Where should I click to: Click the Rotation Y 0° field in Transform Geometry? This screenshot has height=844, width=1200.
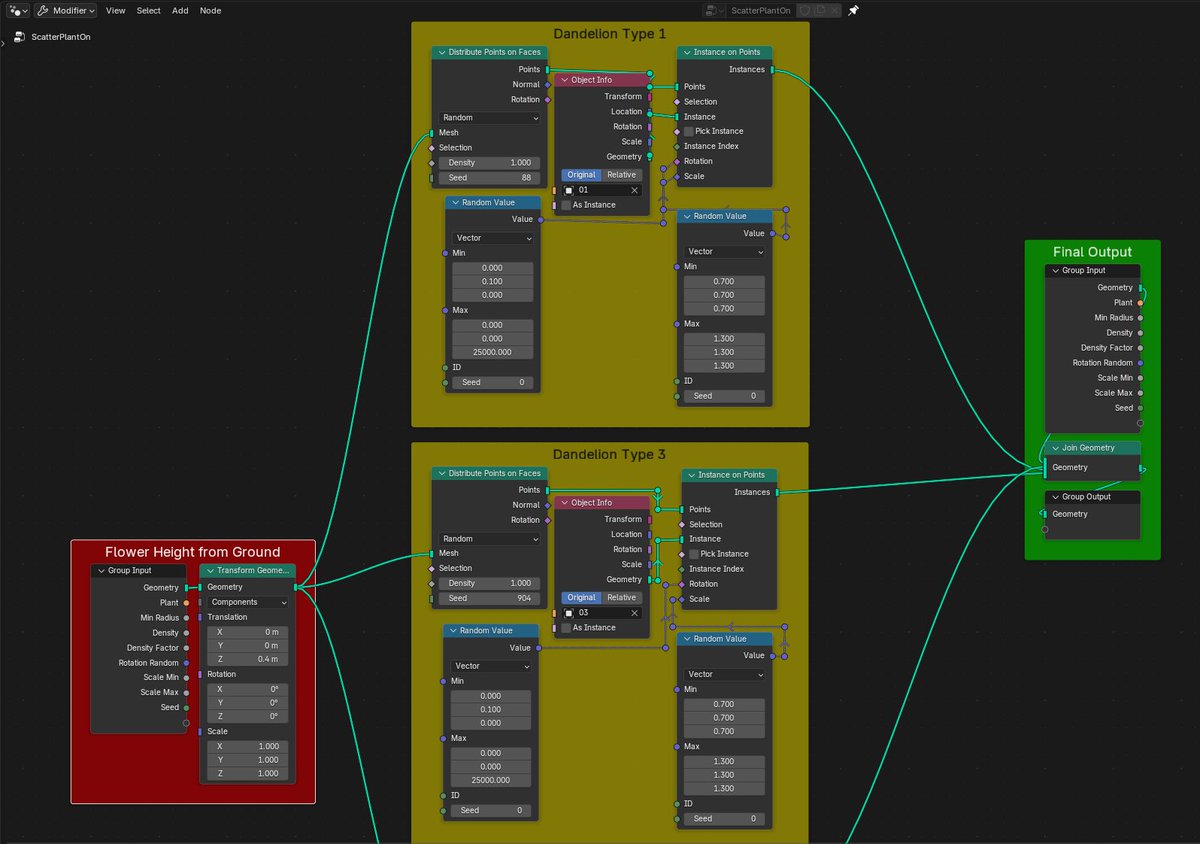[x=247, y=703]
